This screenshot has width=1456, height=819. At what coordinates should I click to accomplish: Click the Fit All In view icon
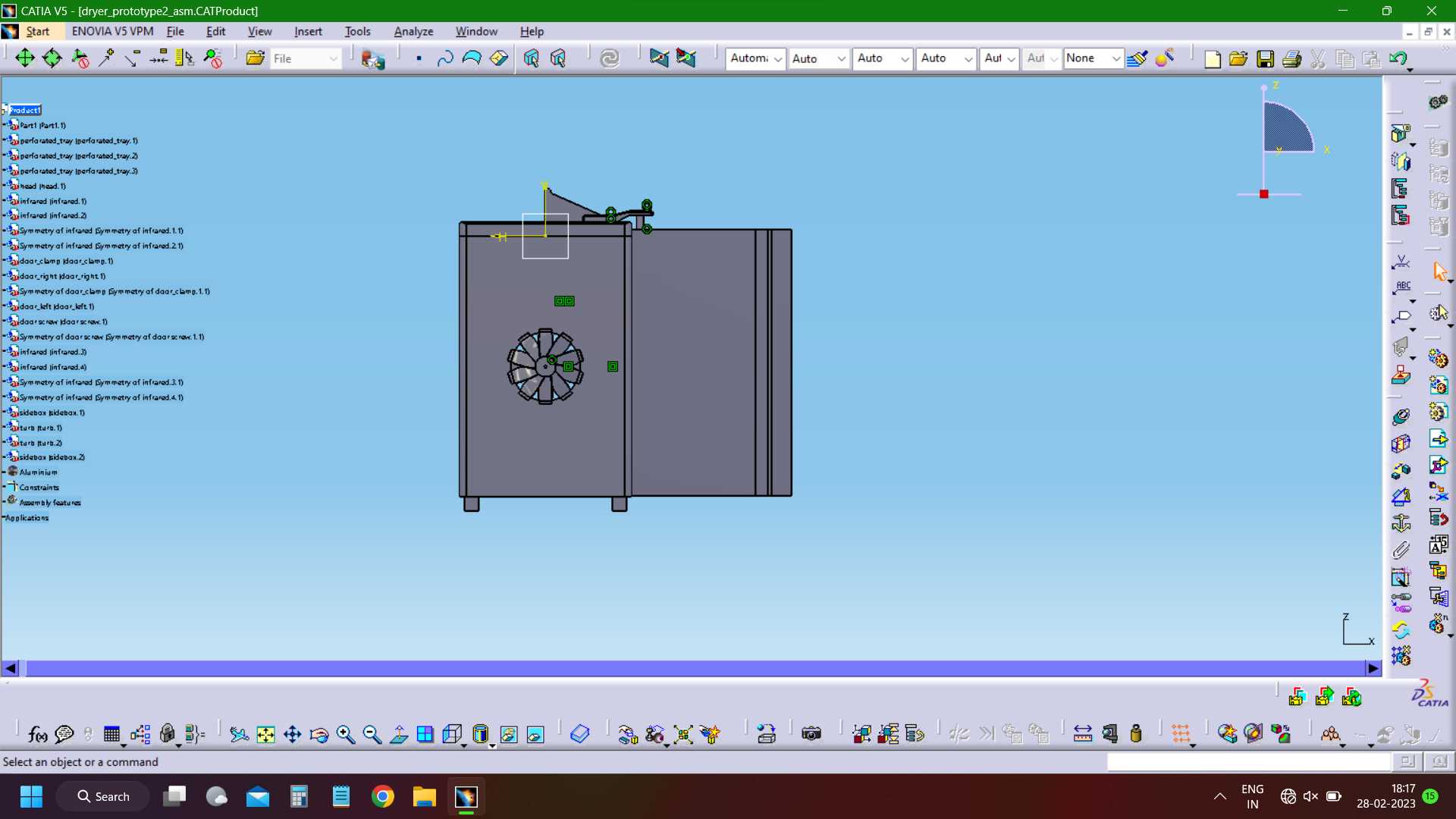point(265,734)
